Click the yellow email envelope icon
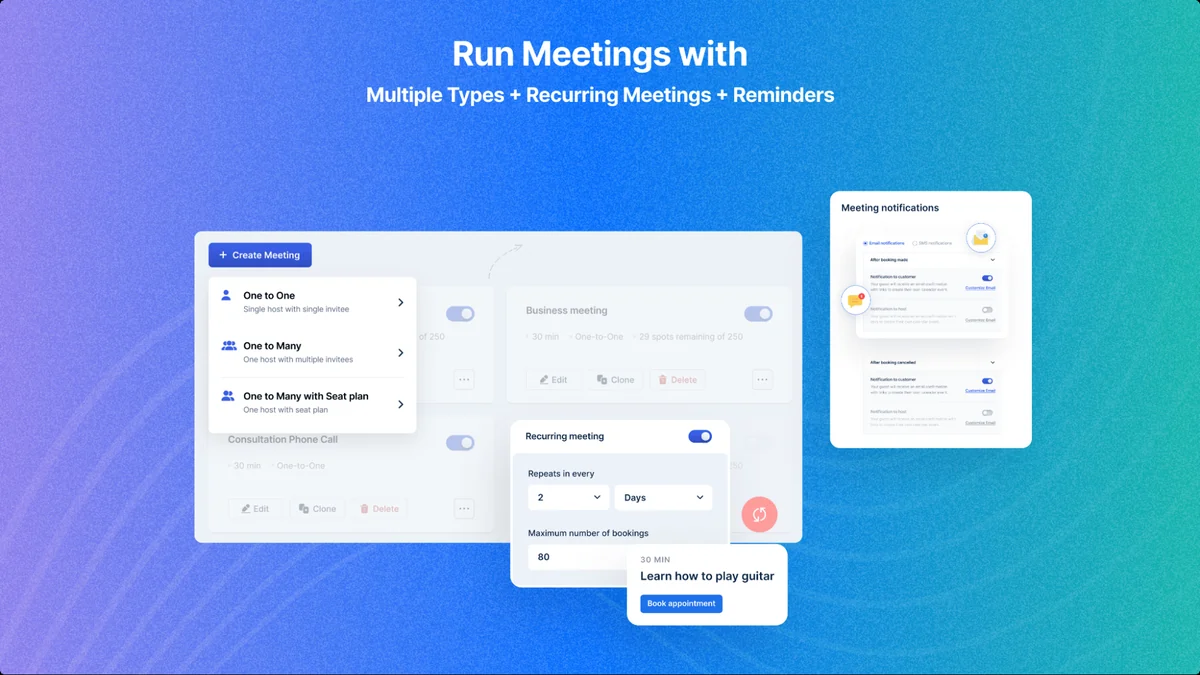 (x=981, y=238)
